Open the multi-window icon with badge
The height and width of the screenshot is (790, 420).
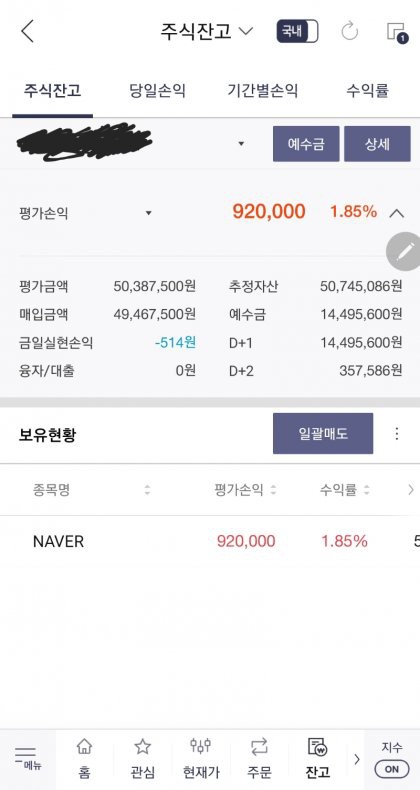[397, 32]
